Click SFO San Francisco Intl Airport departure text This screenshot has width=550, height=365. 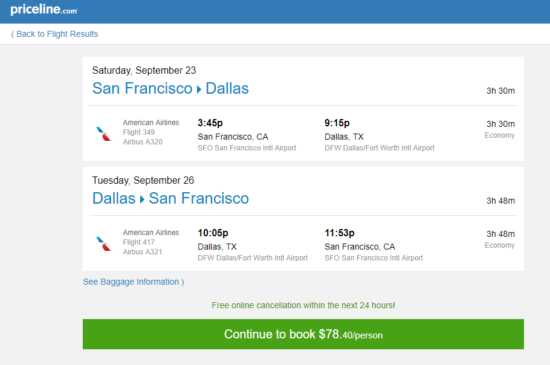pos(247,148)
